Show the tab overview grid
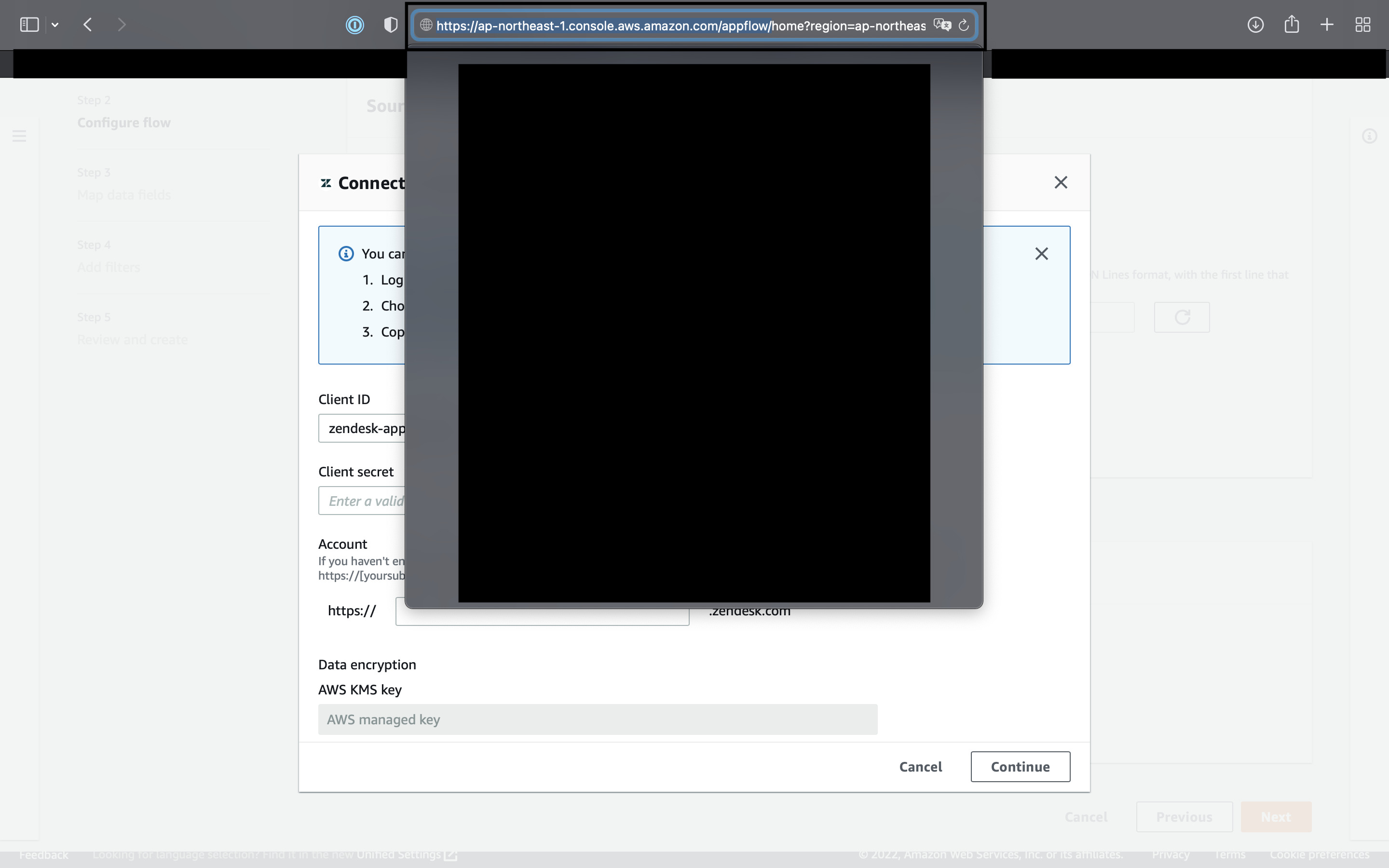 1362,24
